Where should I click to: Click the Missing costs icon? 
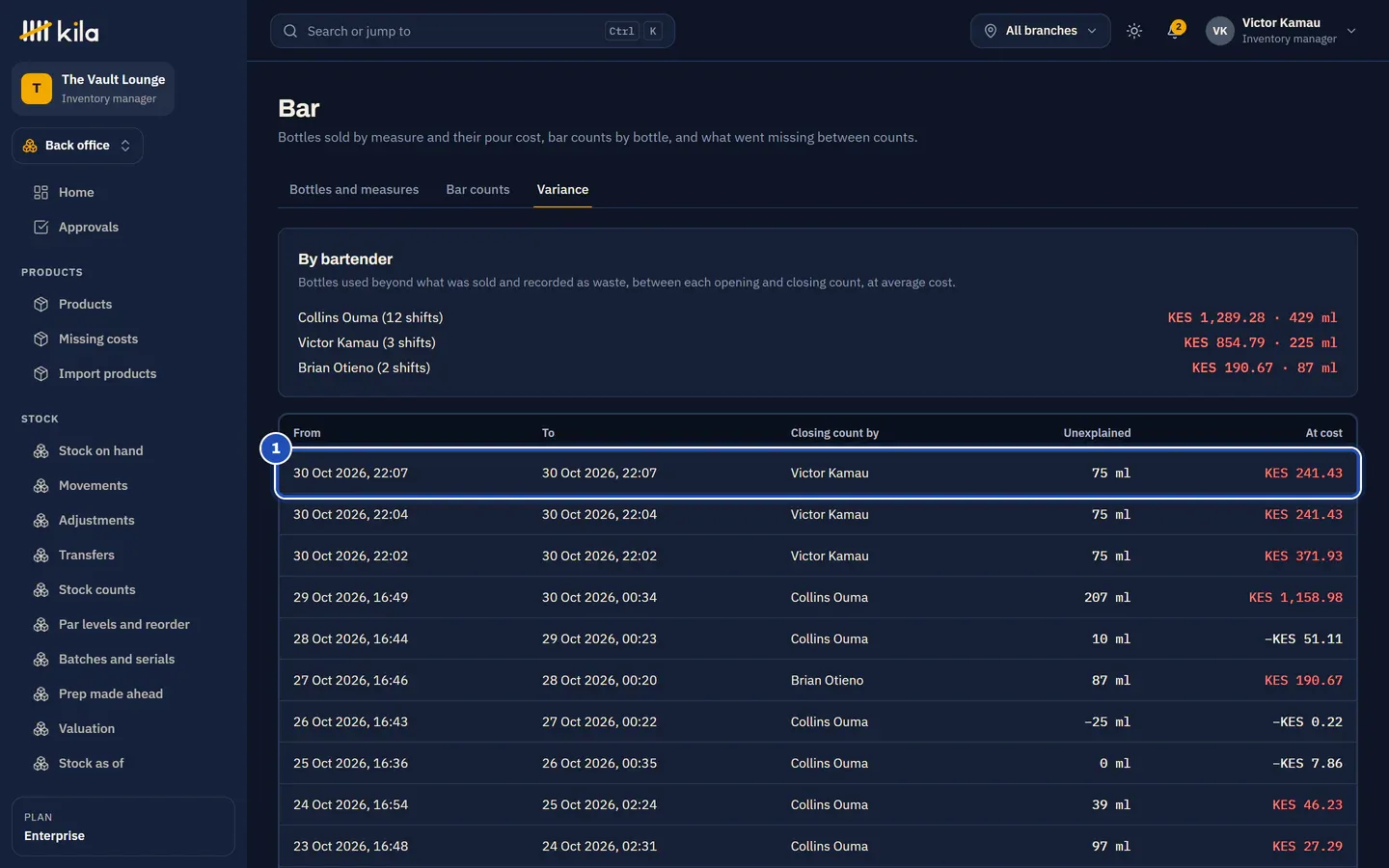click(x=41, y=339)
